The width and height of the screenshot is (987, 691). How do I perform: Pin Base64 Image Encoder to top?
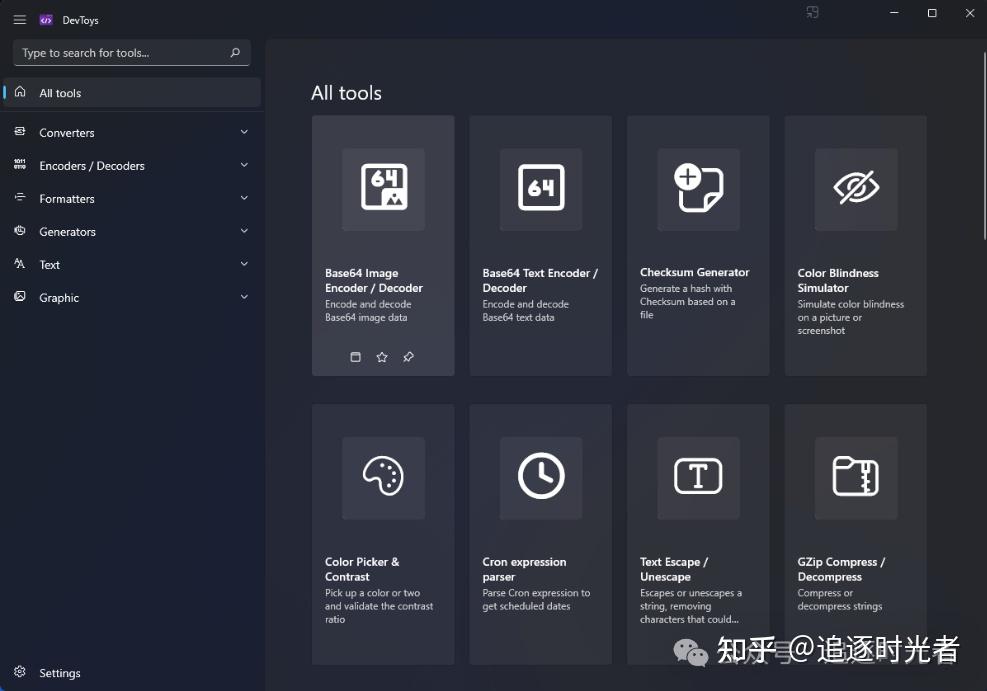[409, 357]
